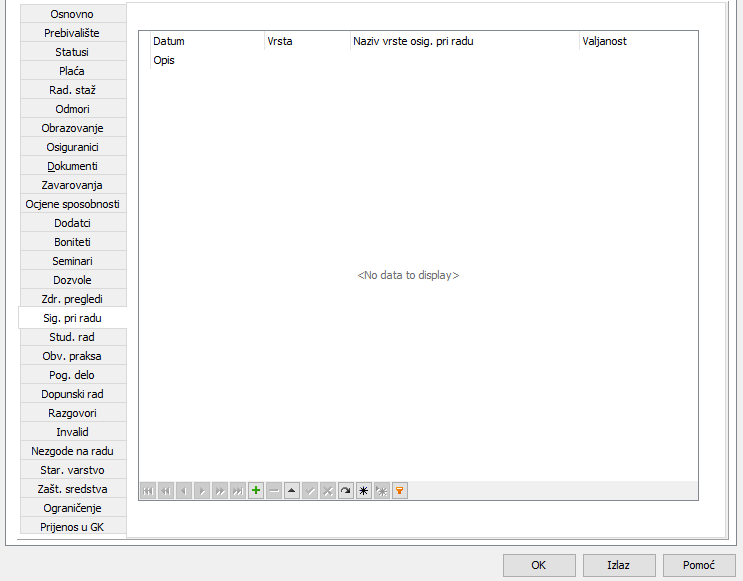Screen dimensions: 743x581
Task: Click the green plus add record icon
Action: pos(256,491)
